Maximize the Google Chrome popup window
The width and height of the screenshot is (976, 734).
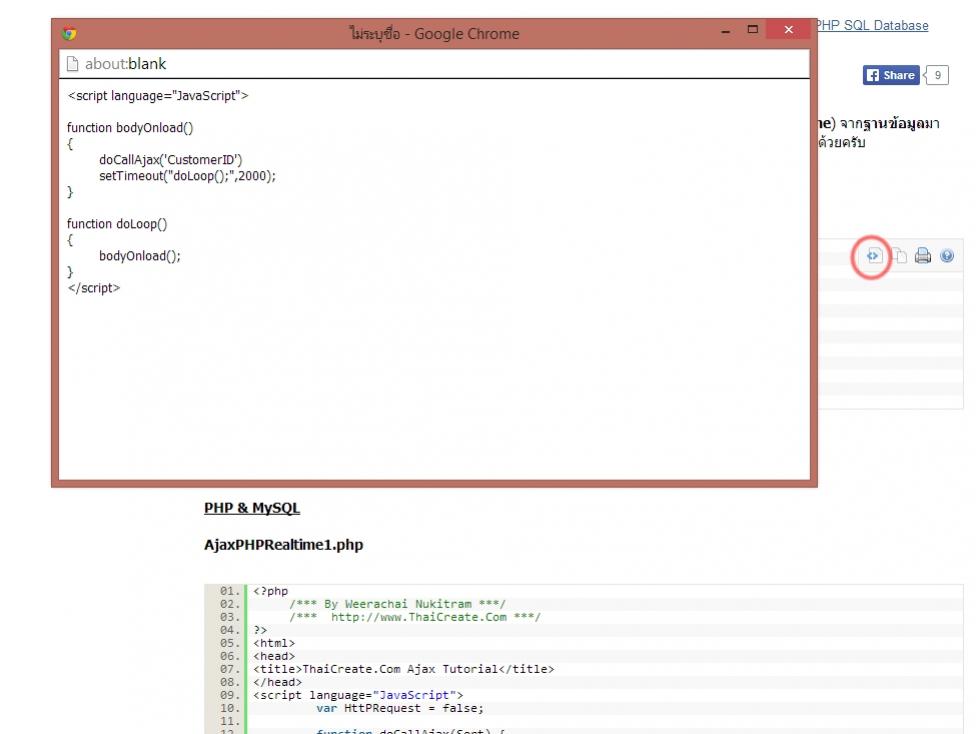click(753, 30)
